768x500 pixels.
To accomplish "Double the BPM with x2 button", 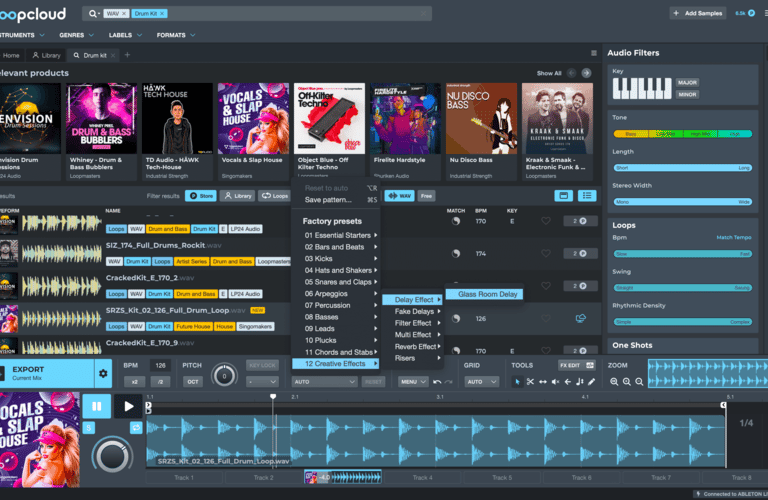I will (x=135, y=381).
